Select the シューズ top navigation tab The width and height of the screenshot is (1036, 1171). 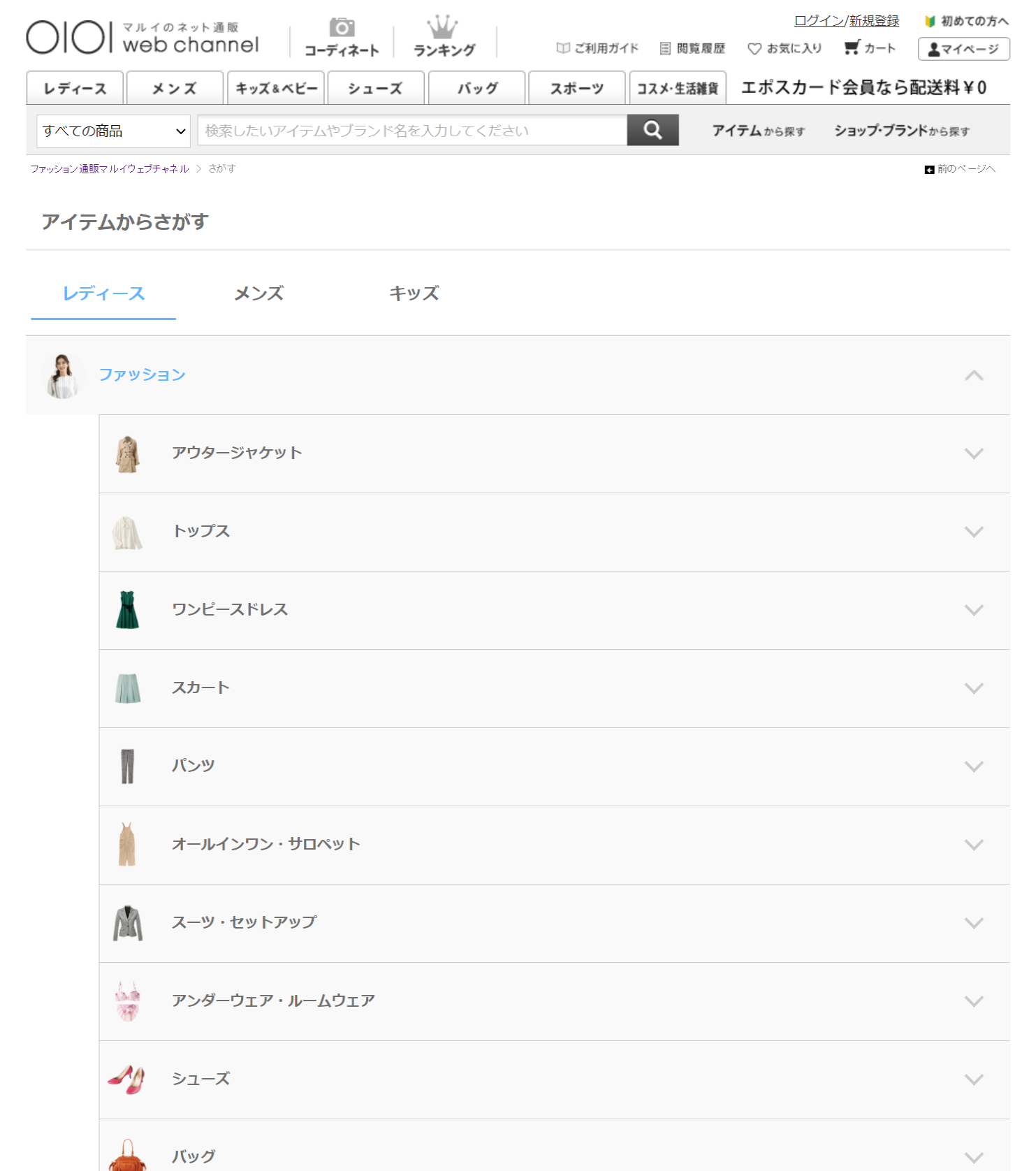[x=375, y=89]
